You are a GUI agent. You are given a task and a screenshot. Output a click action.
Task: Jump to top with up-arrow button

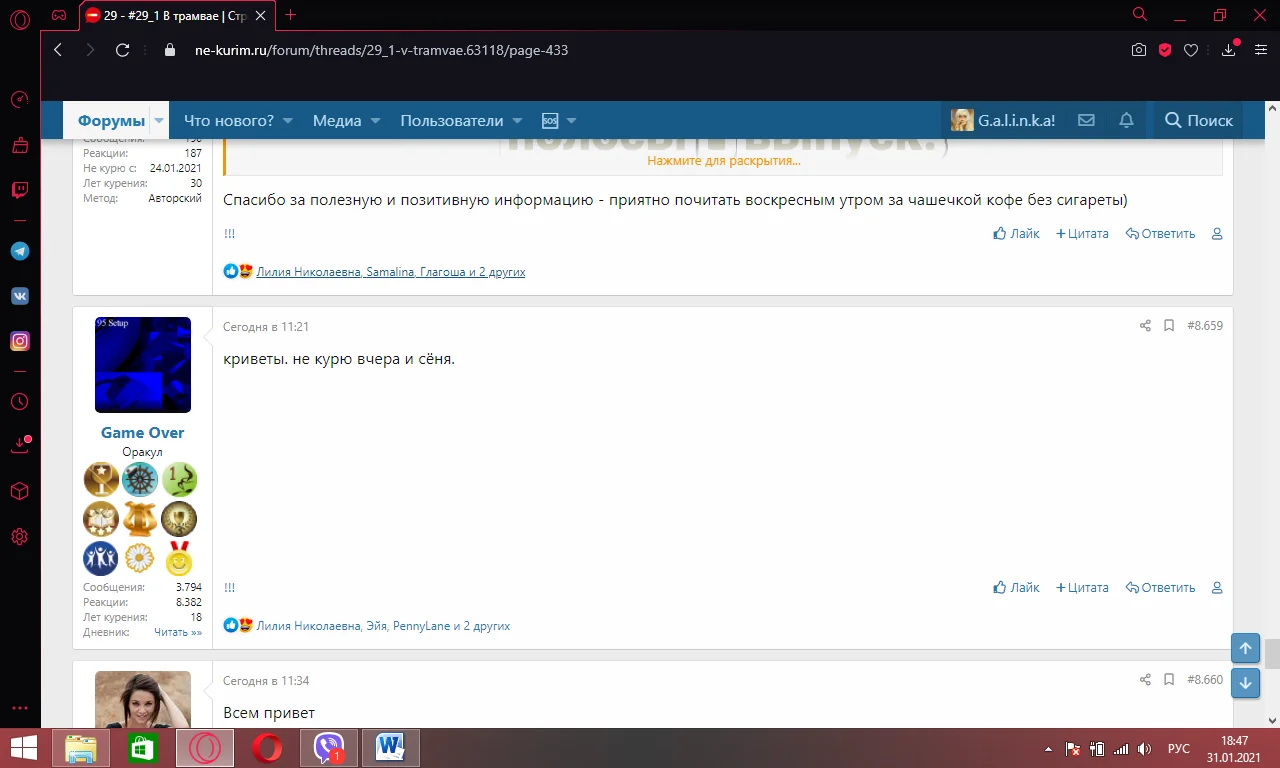point(1245,648)
